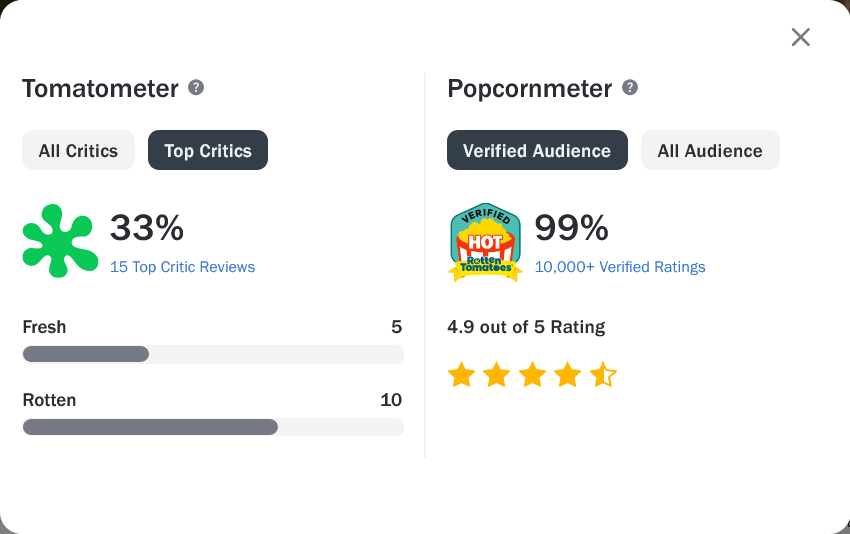Screen dimensions: 850x534
Task: Open the 15 Top Critic Reviews link
Action: point(182,267)
